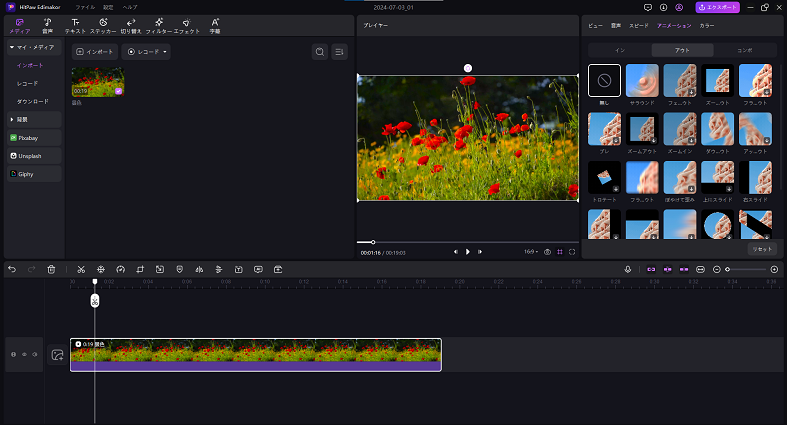Viewport: 787px width, 425px height.
Task: Open the レコード dropdown button
Action: 148,51
